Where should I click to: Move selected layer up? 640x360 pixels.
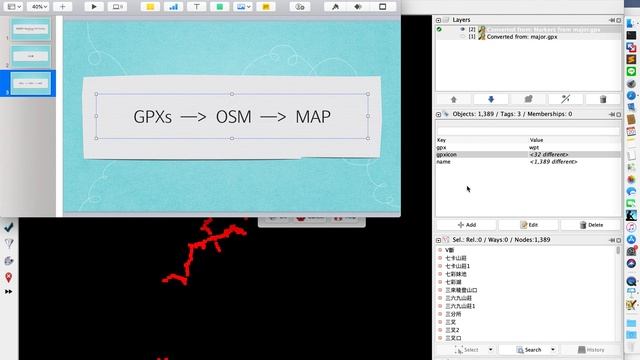tap(453, 99)
